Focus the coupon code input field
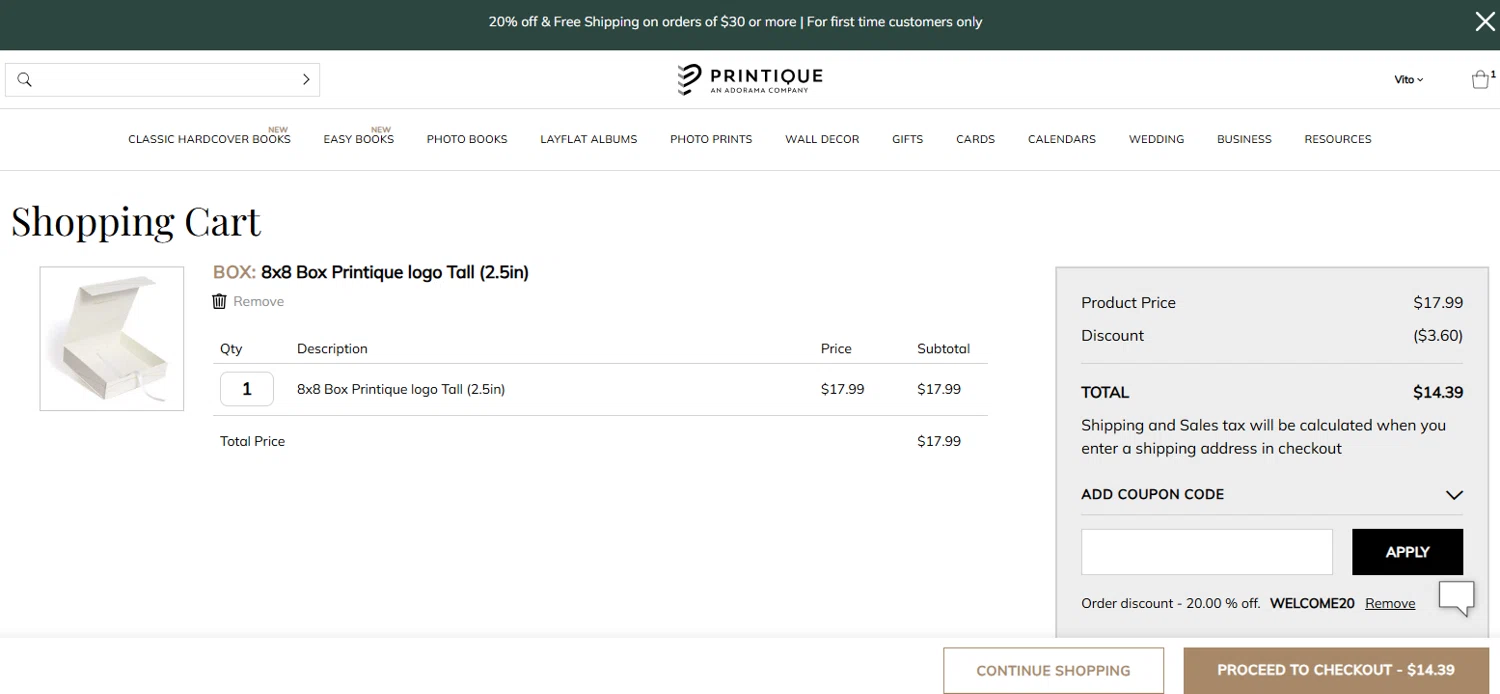Viewport: 1500px width, 694px height. [1206, 552]
